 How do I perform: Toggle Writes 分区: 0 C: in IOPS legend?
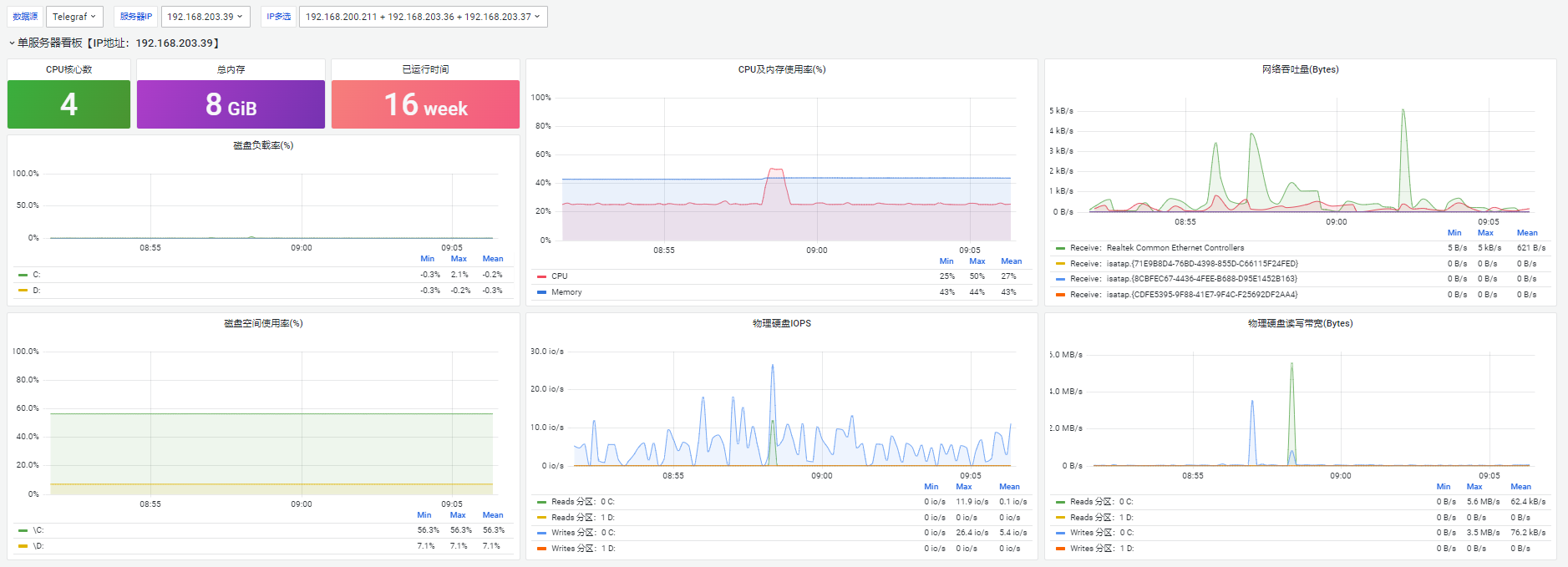pyautogui.click(x=583, y=533)
